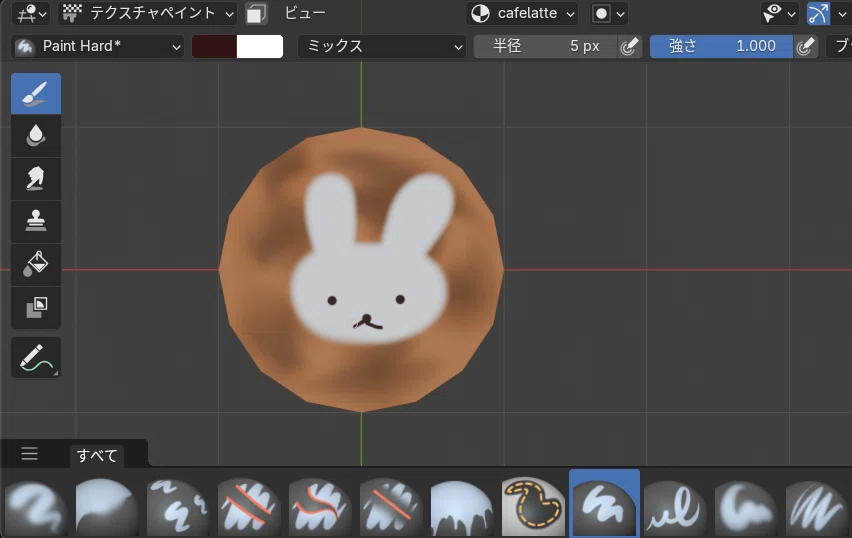The image size is (852, 538).
Task: Open the selectability and visibility dropdown
Action: pos(779,14)
